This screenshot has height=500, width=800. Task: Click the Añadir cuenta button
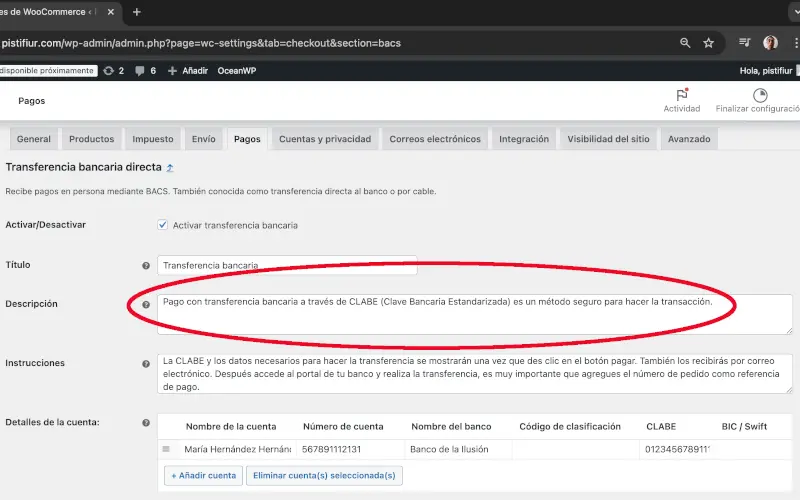click(x=203, y=475)
